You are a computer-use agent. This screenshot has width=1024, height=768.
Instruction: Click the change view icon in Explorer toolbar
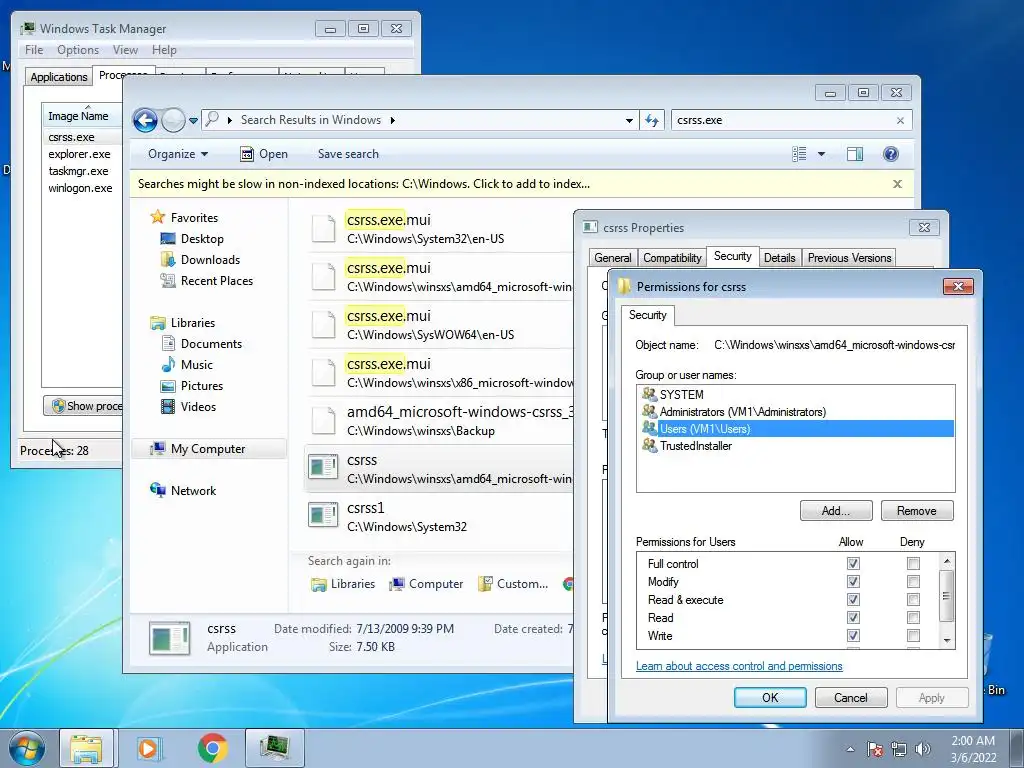pos(799,154)
